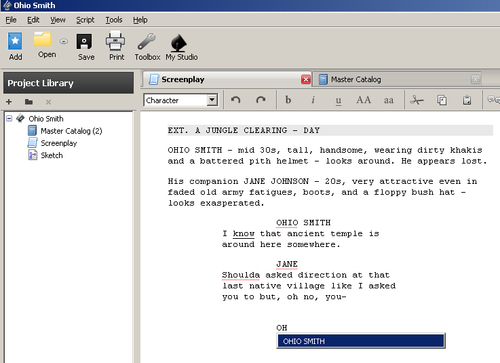Click the typed OH character line
The height and width of the screenshot is (363, 500).
(282, 328)
